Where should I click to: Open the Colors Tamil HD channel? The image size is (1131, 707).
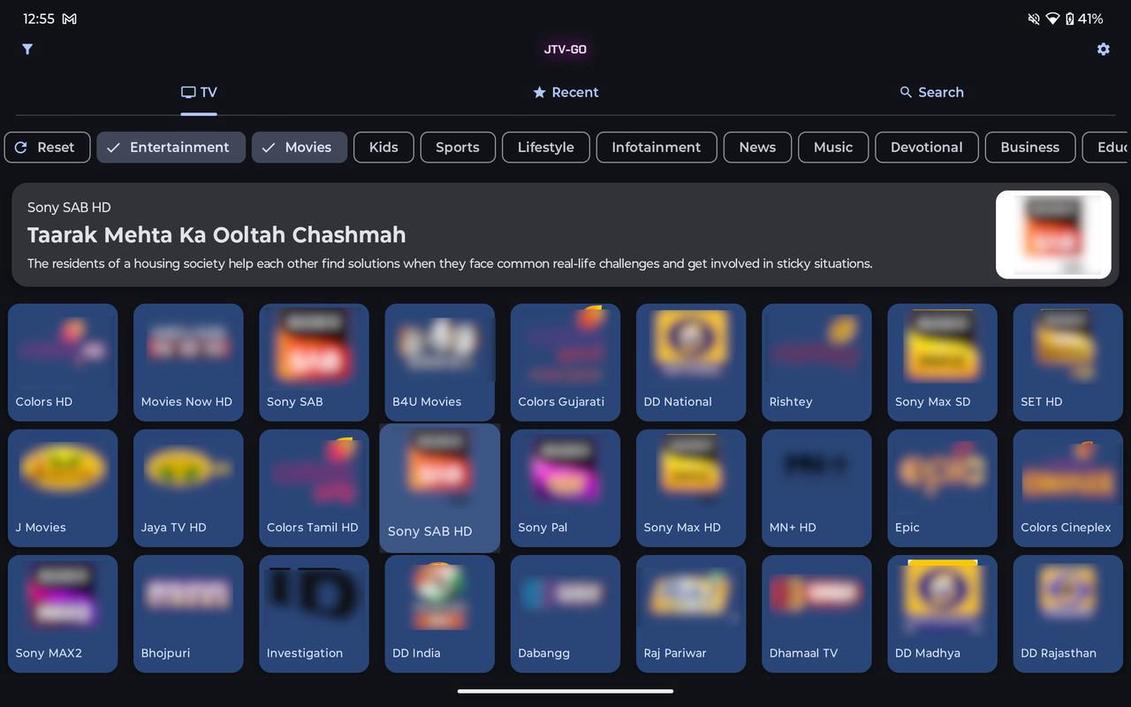point(314,488)
